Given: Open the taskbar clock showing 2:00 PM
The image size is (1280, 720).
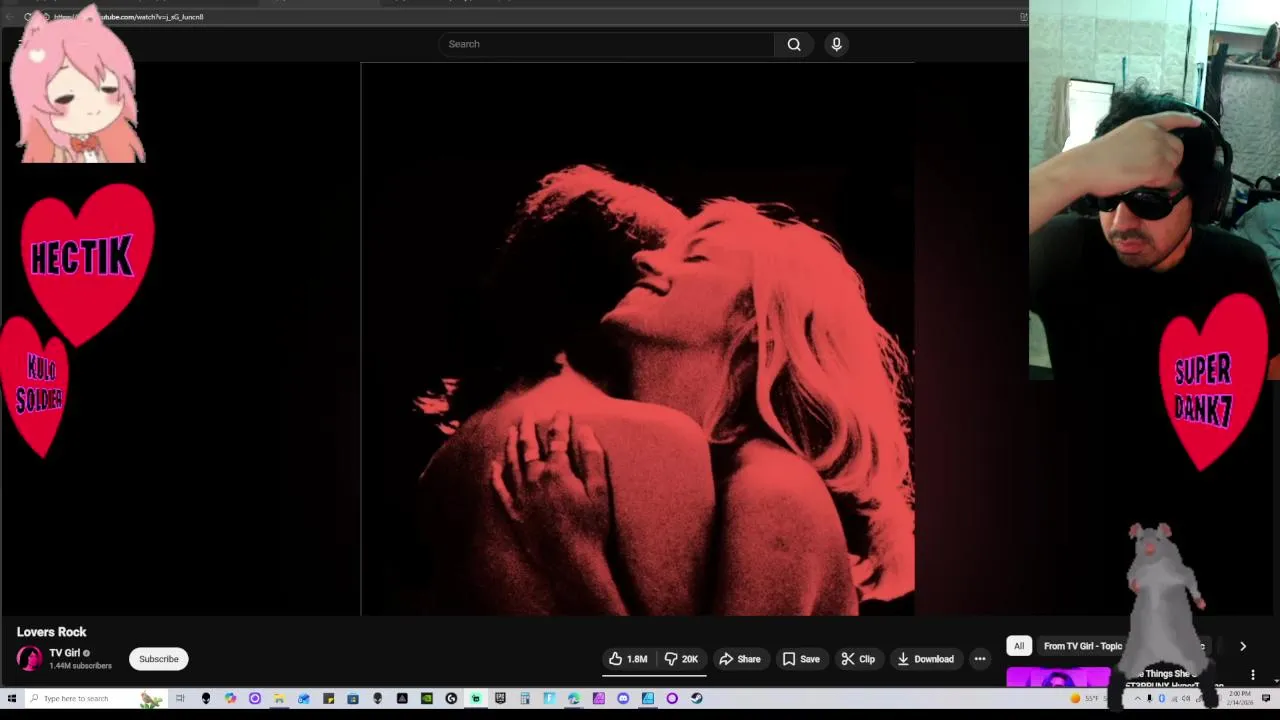Looking at the screenshot, I should coord(1240,698).
